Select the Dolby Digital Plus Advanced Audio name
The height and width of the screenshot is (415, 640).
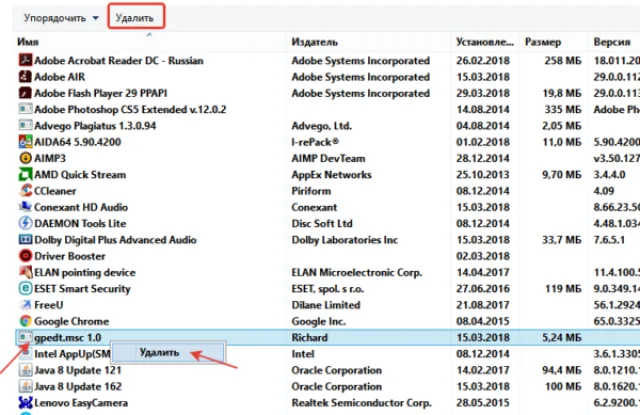116,240
